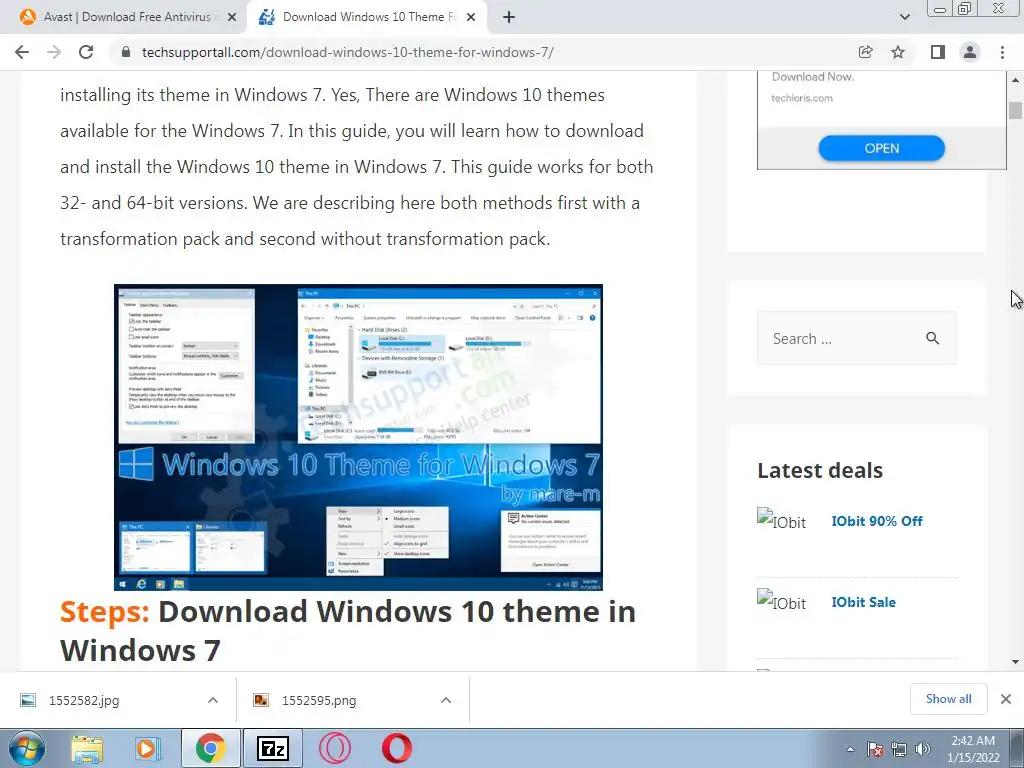
Task: Reload the current page
Action: click(x=86, y=52)
